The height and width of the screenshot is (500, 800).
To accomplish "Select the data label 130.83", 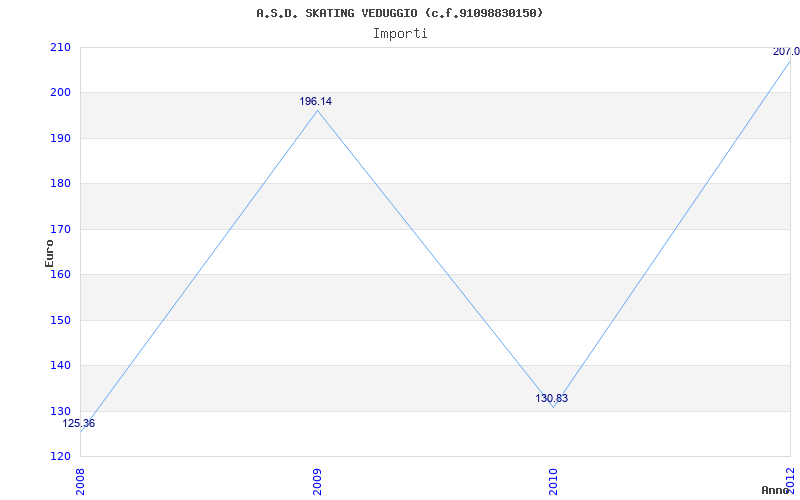I will 552,398.
